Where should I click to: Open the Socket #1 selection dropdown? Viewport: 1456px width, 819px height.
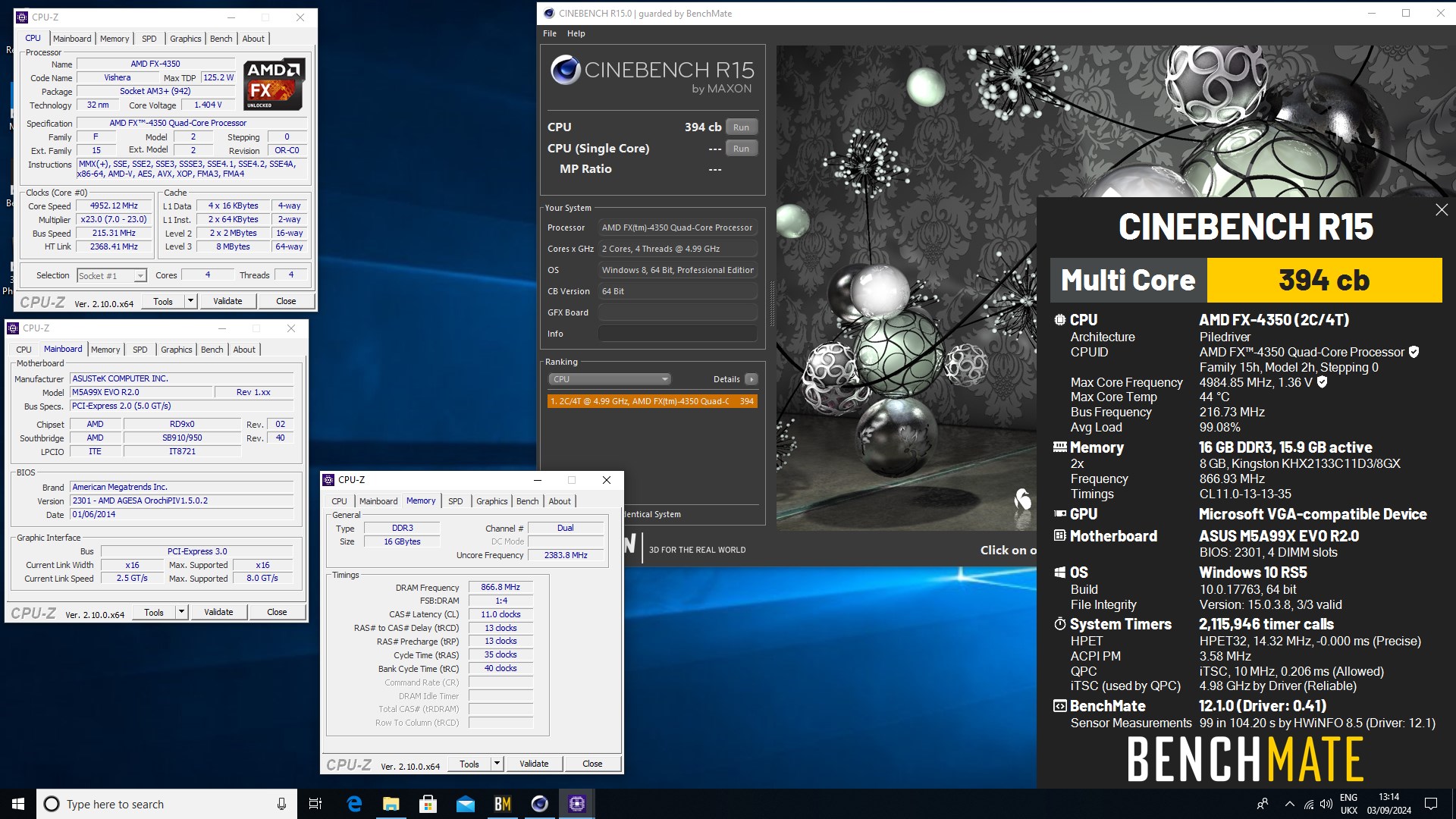pos(111,276)
